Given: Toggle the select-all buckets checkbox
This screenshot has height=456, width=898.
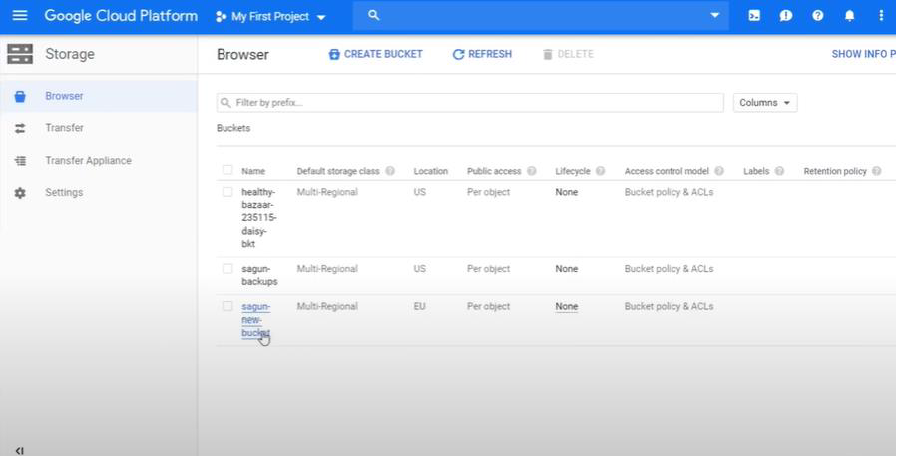Looking at the screenshot, I should tap(227, 170).
